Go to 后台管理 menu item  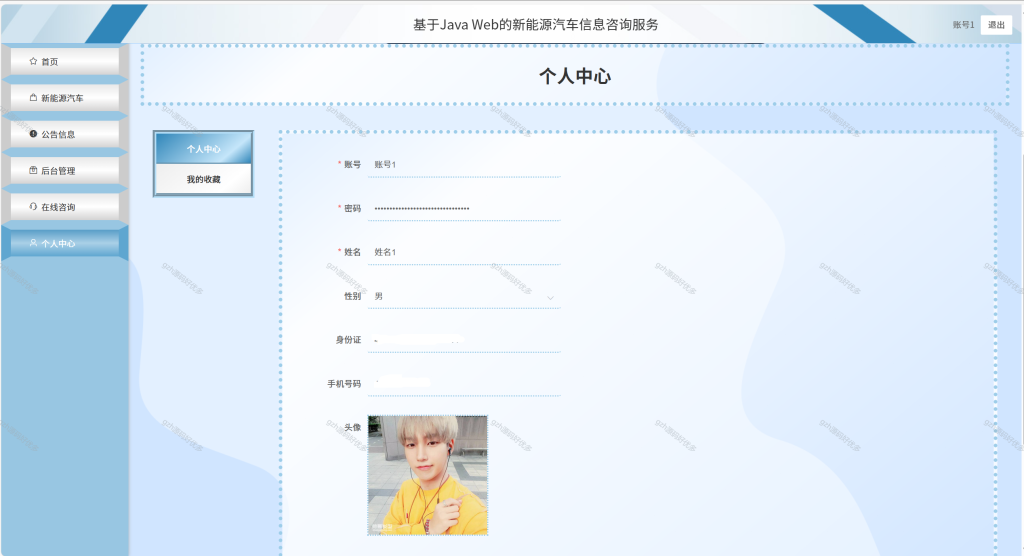(x=65, y=170)
